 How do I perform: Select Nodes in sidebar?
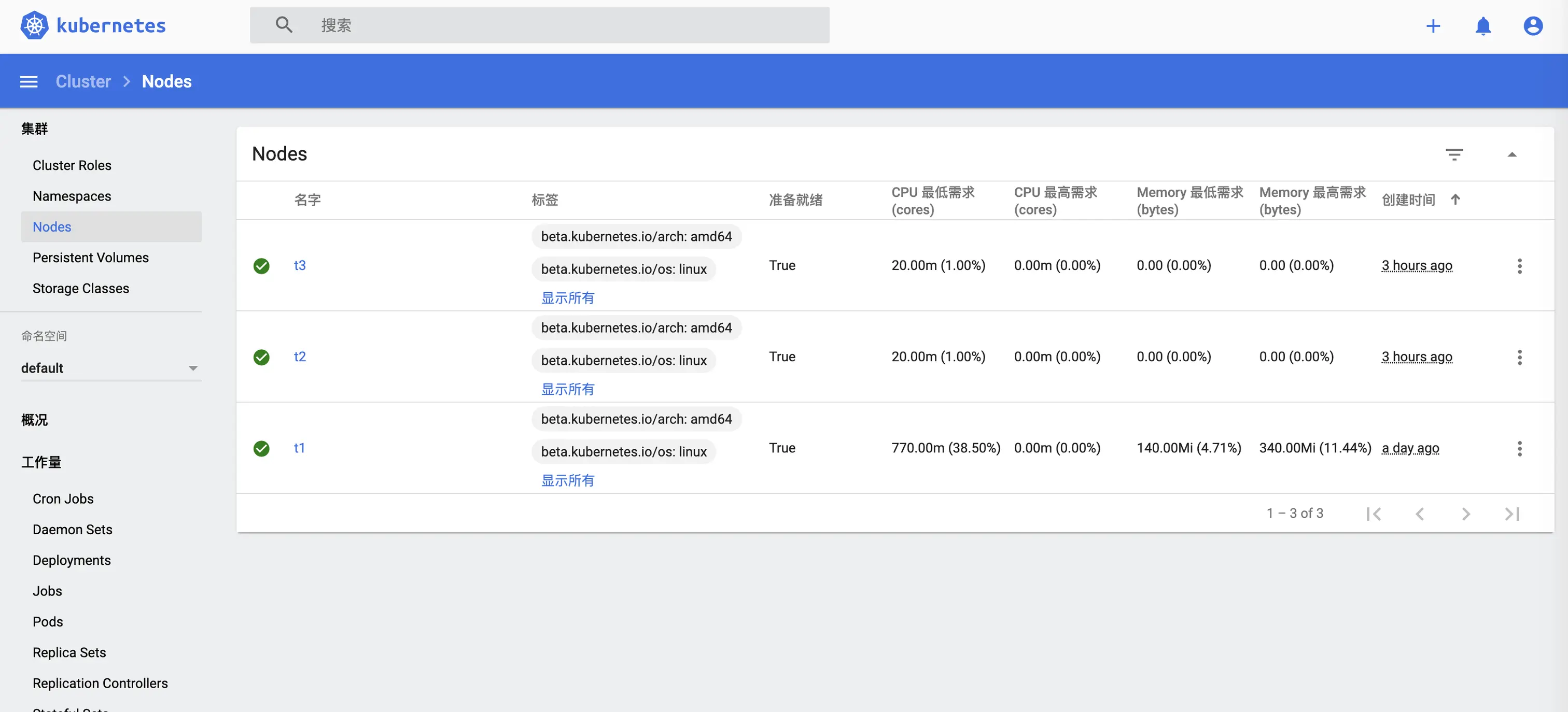[111, 227]
